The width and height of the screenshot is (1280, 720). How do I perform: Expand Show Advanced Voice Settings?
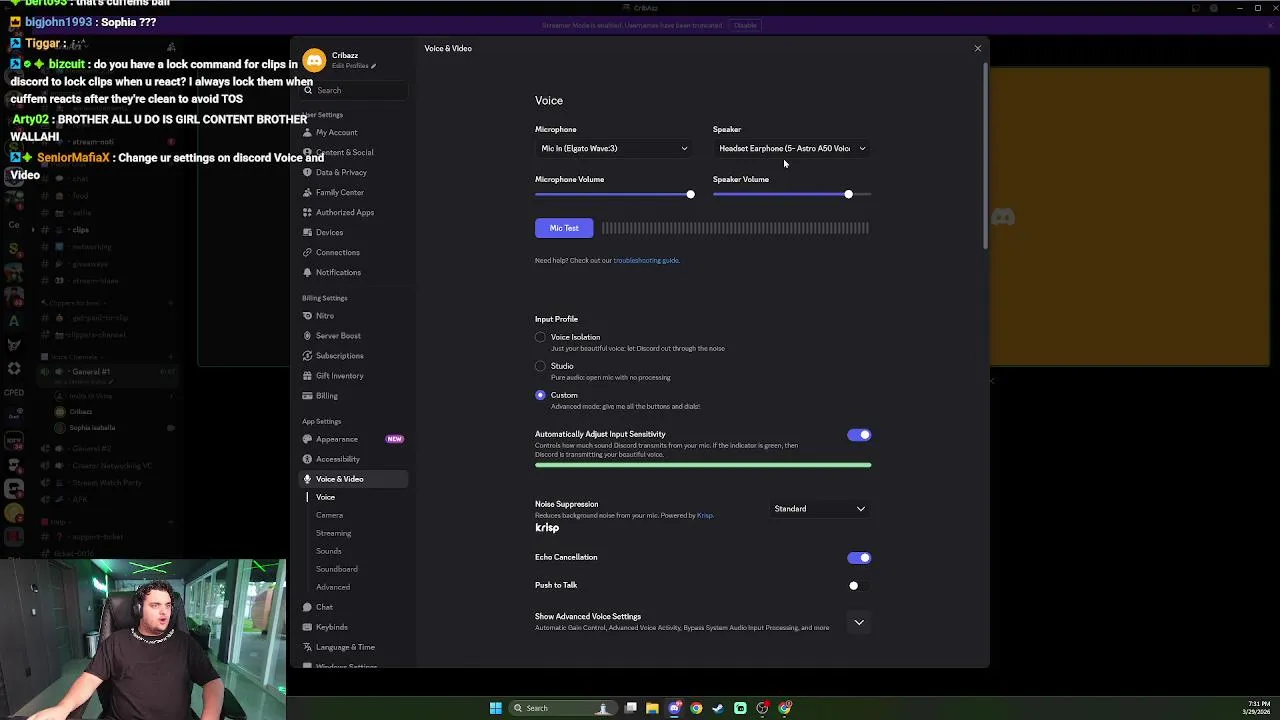click(x=859, y=622)
